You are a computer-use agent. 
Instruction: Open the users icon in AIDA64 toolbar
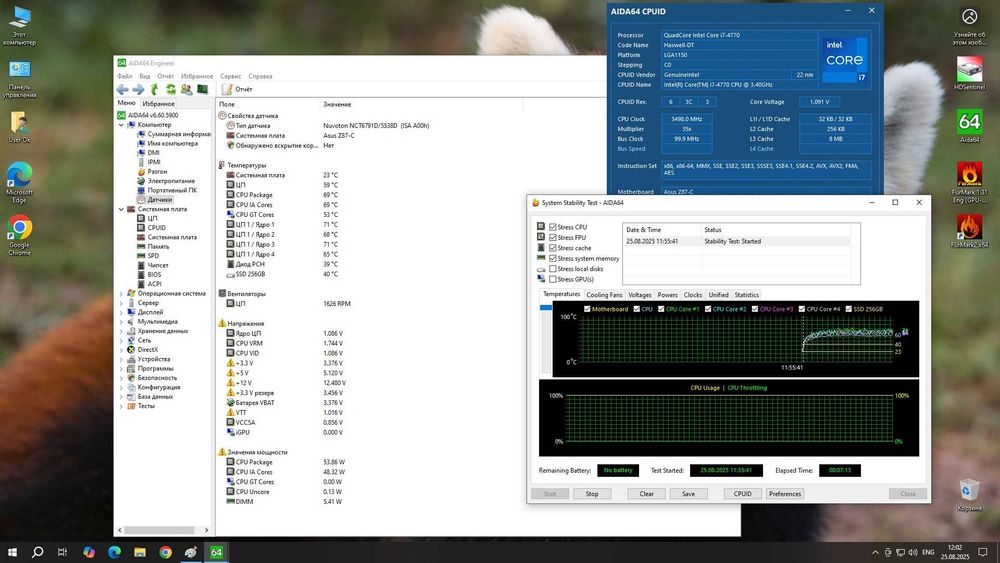tap(186, 89)
